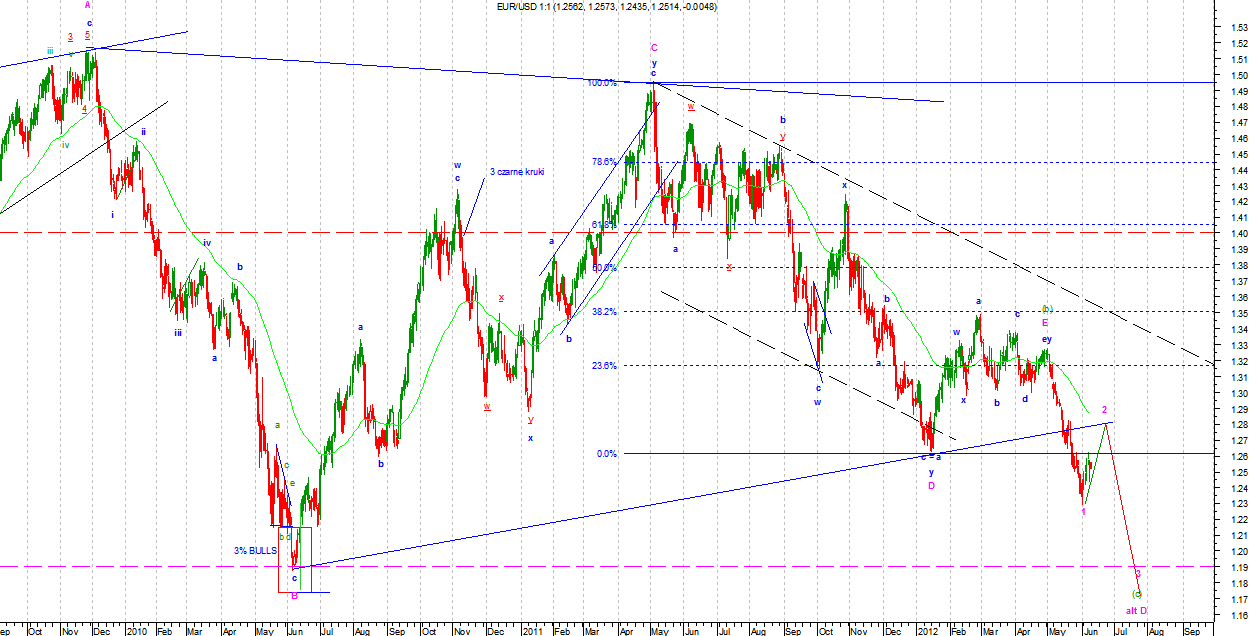
Task: Select the 38.2% Fibonacci retracement label
Action: (604, 311)
